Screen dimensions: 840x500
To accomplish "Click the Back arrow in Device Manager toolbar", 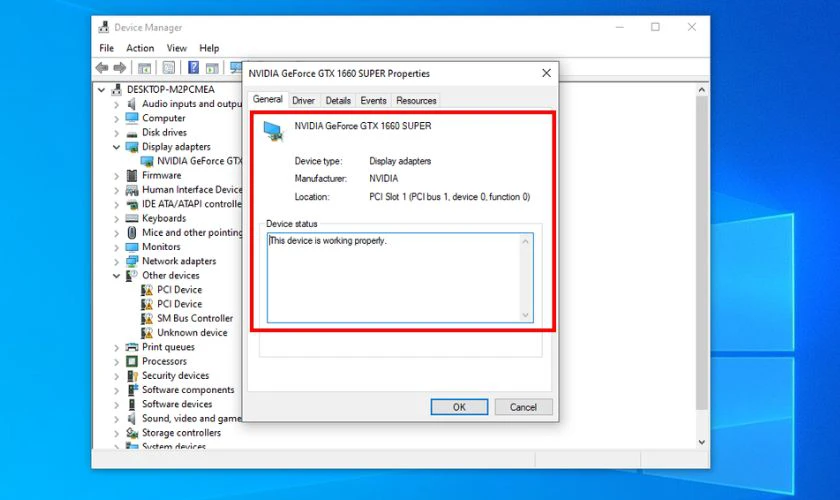I will [x=102, y=68].
